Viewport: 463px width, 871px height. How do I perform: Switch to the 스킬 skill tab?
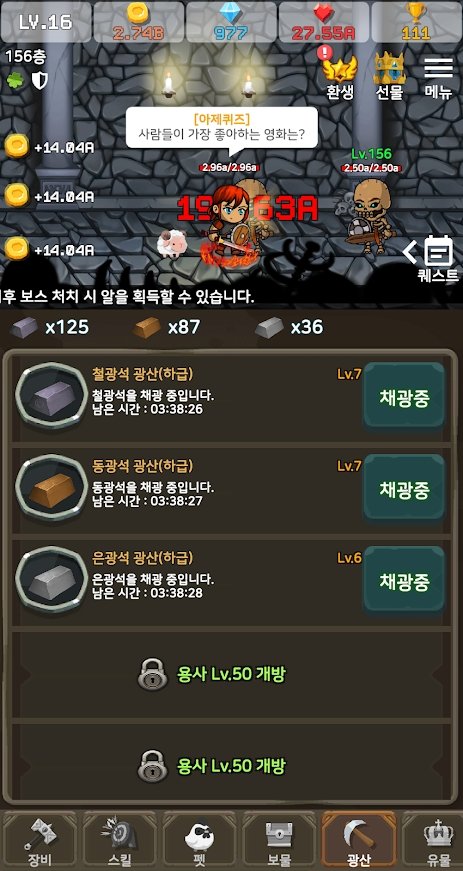119,840
